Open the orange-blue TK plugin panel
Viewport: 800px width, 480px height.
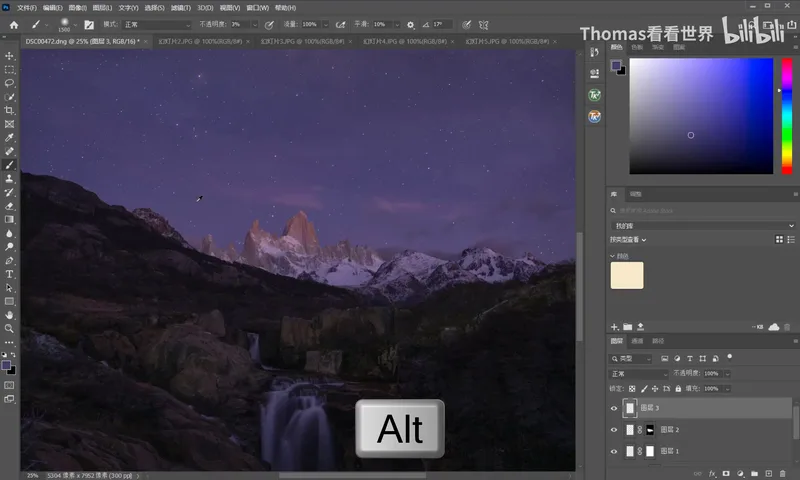click(594, 116)
